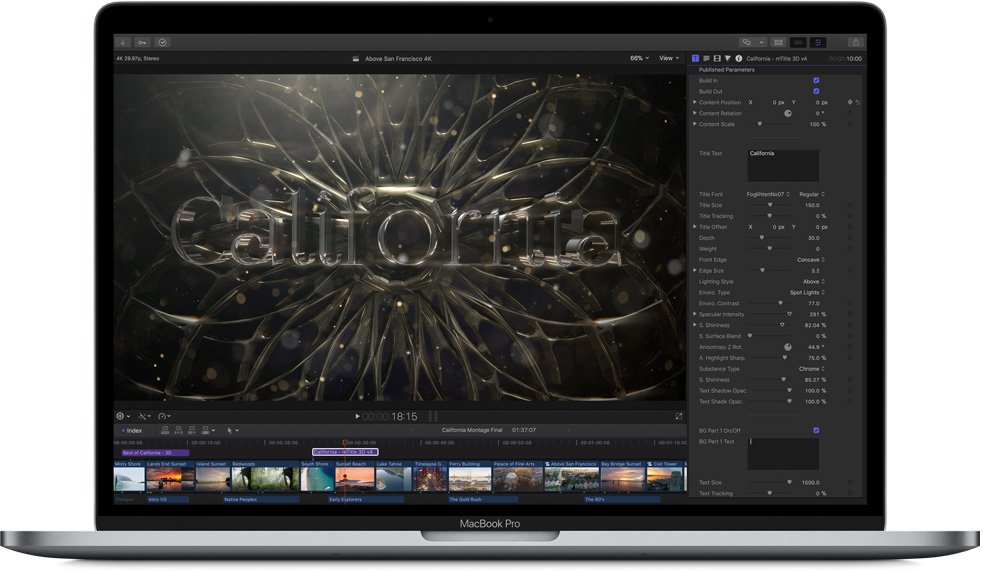Click the clapperboard icon beside project name
The width and height of the screenshot is (983, 572).
[355, 58]
